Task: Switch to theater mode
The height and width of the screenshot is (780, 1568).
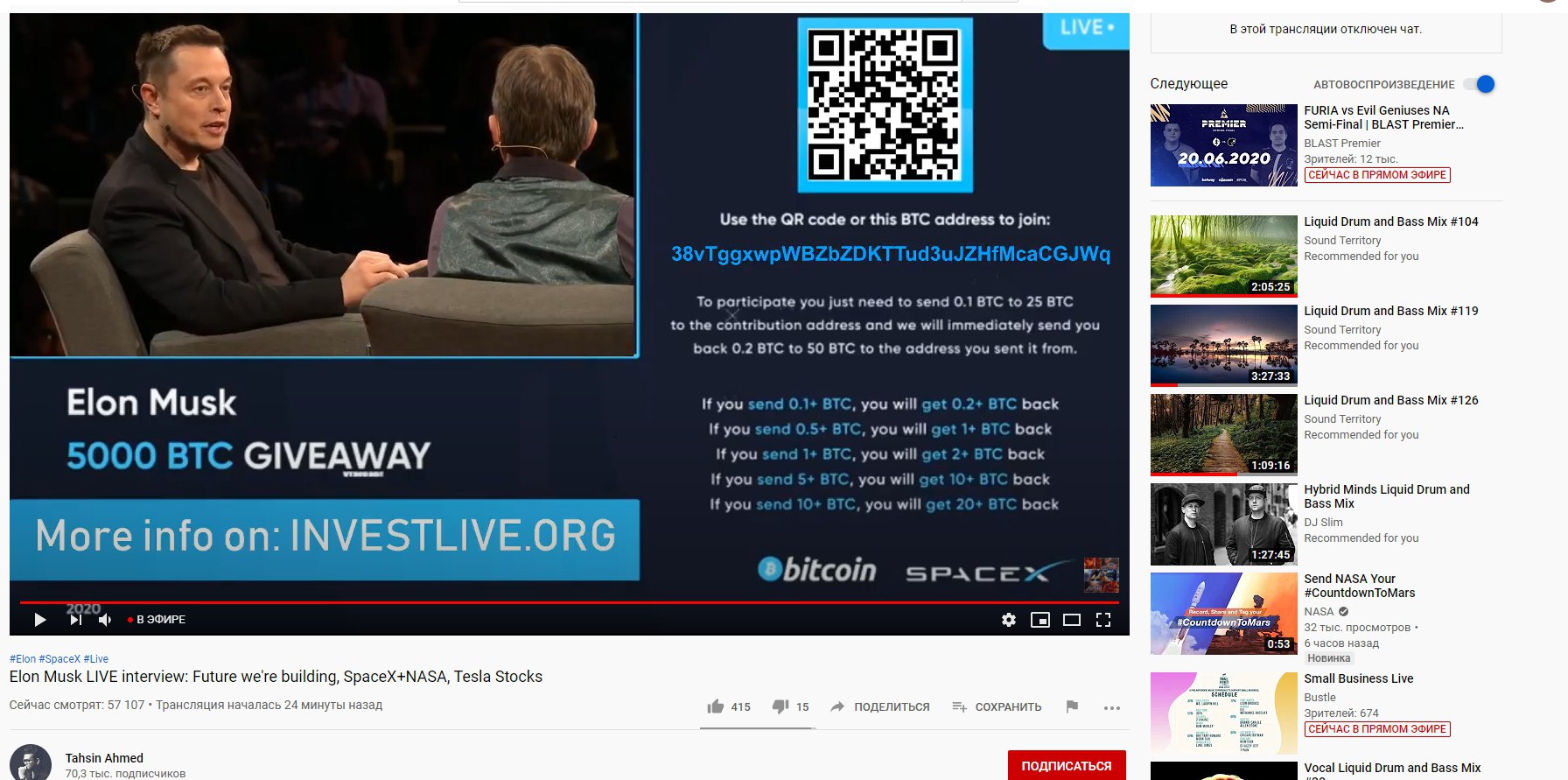Action: (1072, 620)
